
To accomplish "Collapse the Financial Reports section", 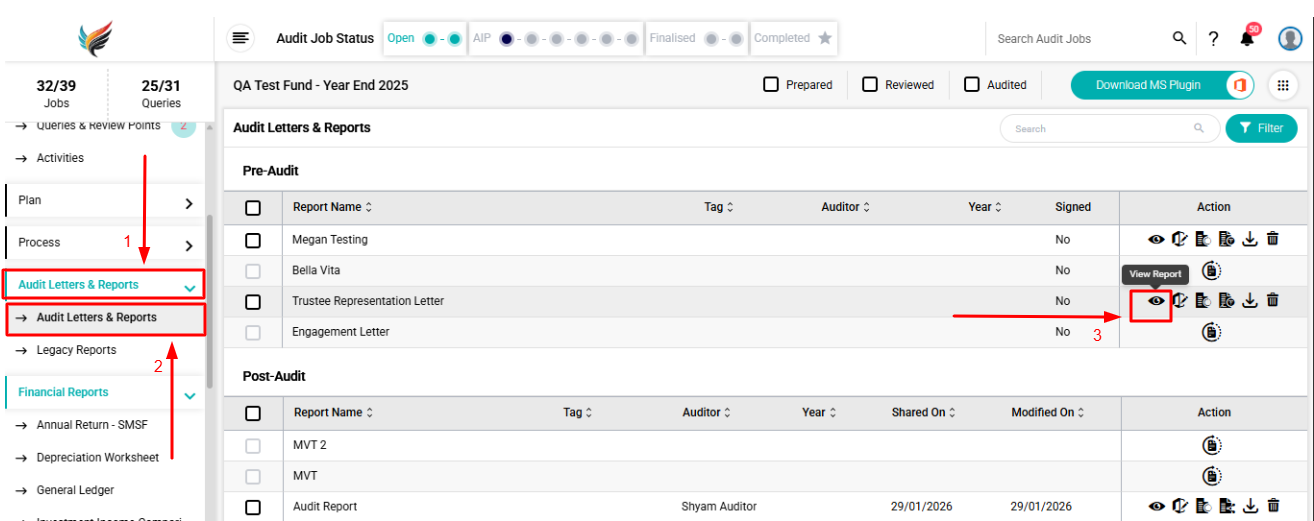I will click(x=189, y=394).
